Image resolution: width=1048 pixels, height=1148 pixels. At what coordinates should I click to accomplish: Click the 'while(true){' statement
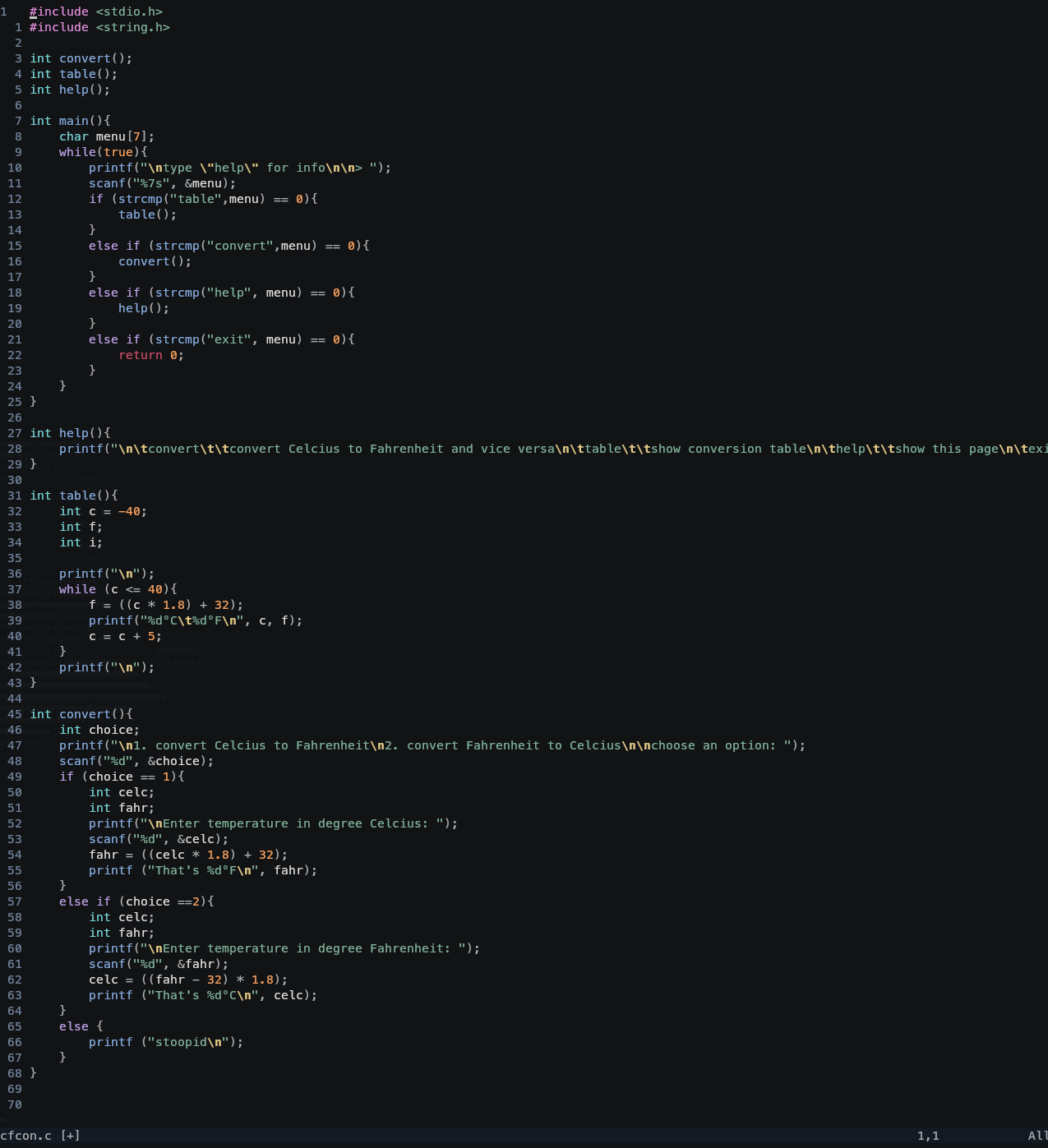[x=104, y=152]
